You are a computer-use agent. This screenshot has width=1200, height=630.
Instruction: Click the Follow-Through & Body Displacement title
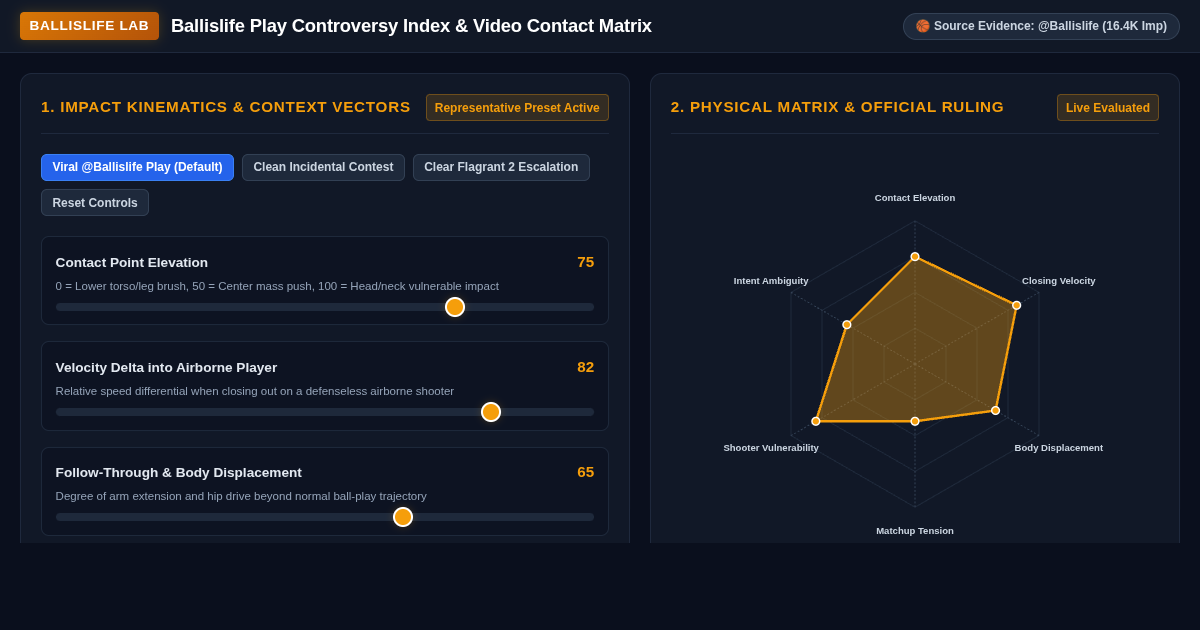point(178,472)
